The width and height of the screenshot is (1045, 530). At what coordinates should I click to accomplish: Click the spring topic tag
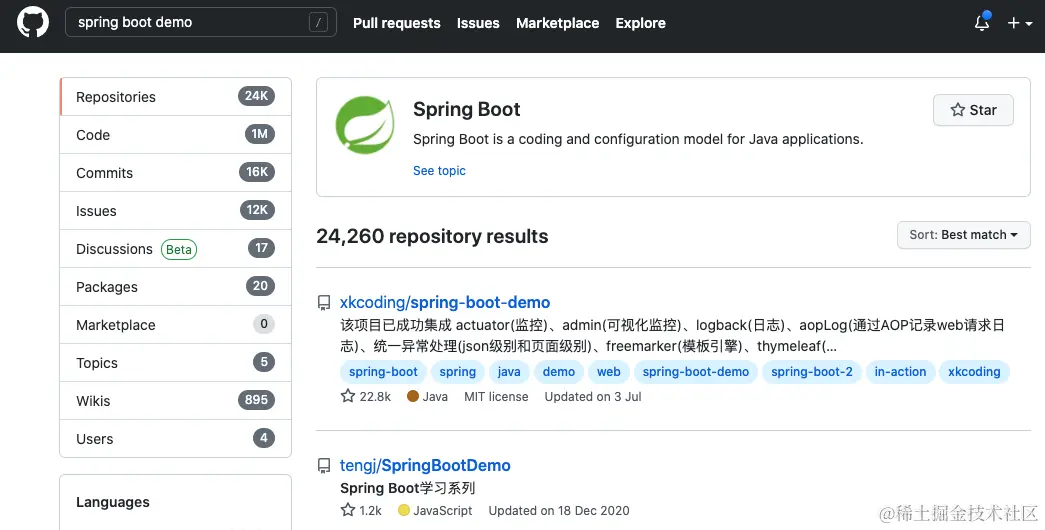[x=458, y=372]
